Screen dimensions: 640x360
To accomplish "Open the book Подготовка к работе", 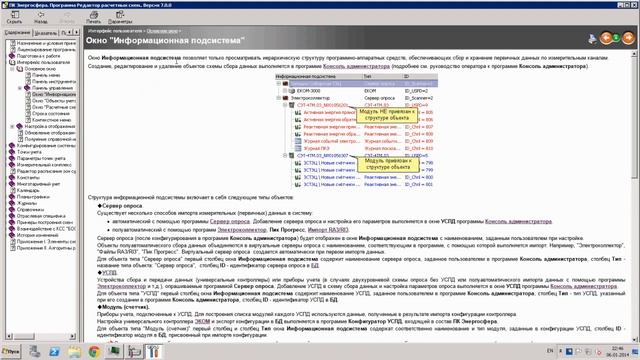I will (x=38, y=56).
